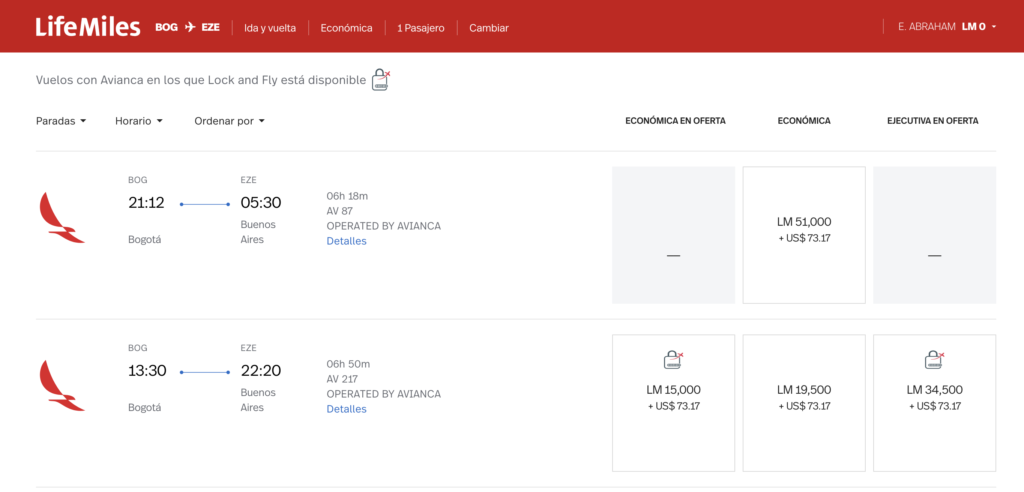Image resolution: width=1024 pixels, height=492 pixels.
Task: Select the LM 51,000 Económica fare
Action: coord(804,235)
